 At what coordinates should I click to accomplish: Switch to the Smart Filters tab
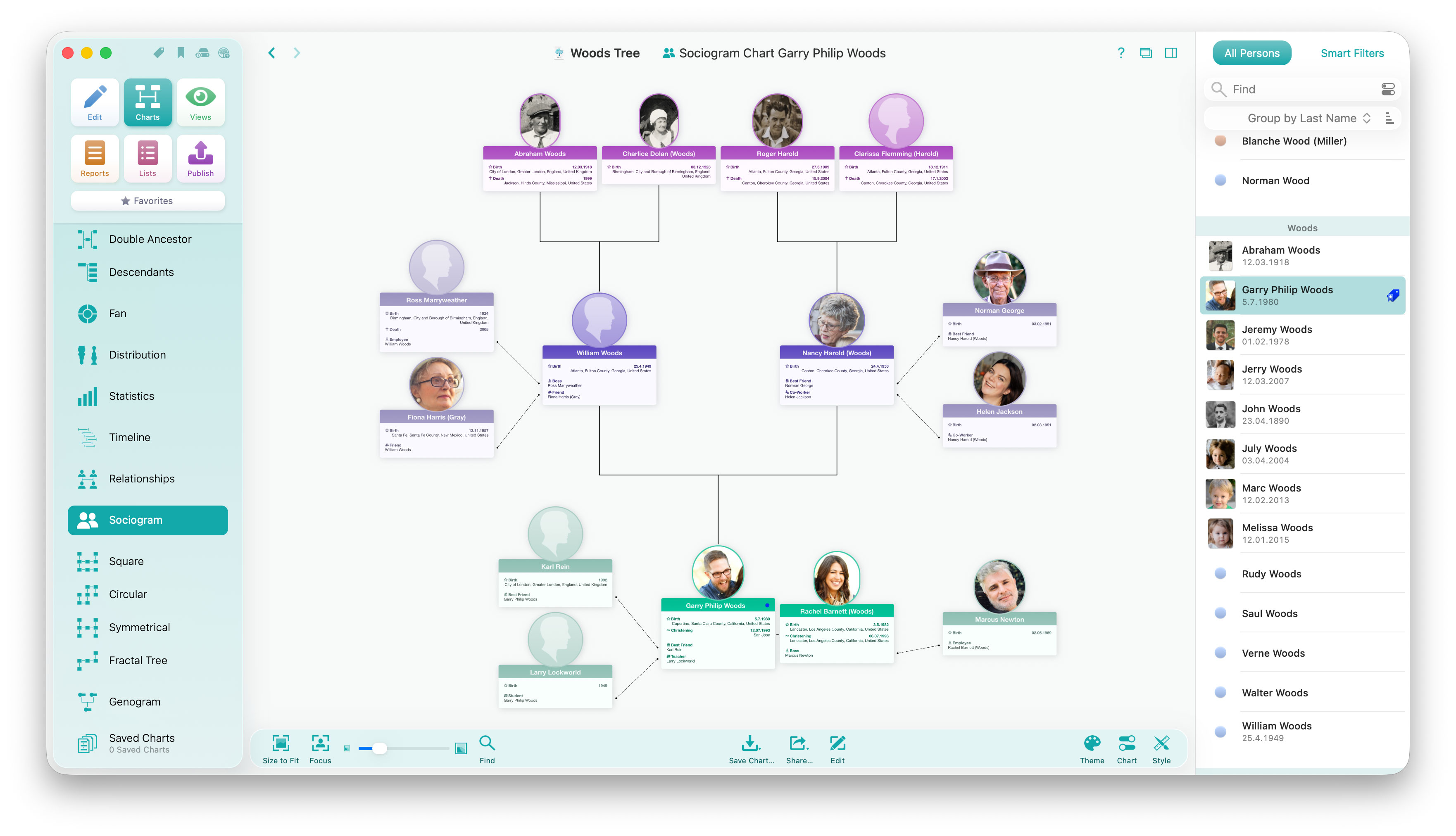(x=1351, y=53)
